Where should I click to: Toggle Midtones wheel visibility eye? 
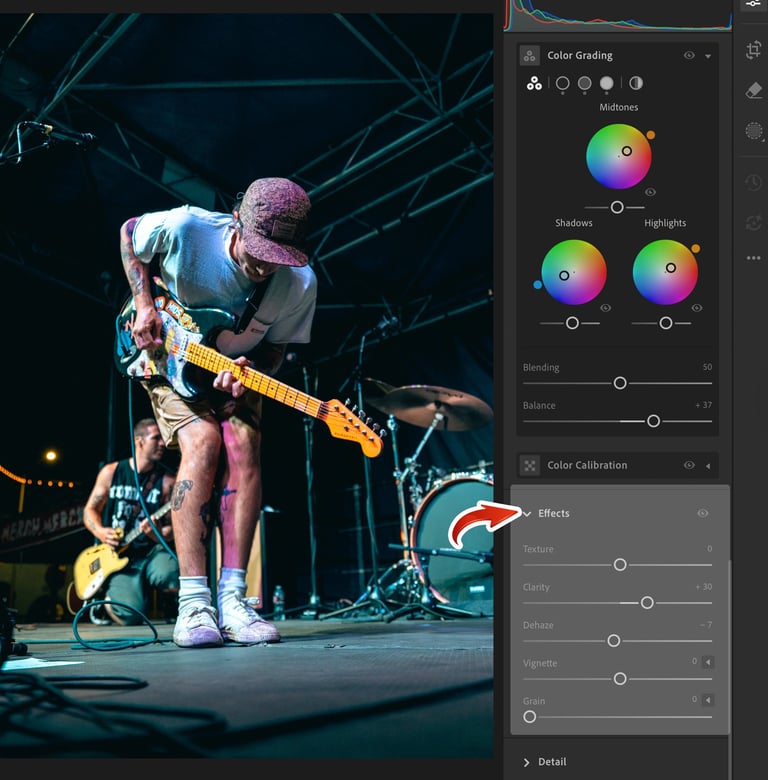point(650,192)
